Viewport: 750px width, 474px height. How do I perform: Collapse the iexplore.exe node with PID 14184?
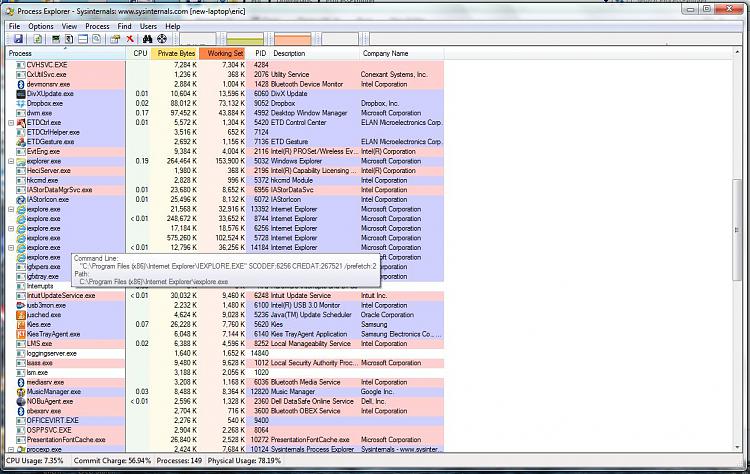11,248
